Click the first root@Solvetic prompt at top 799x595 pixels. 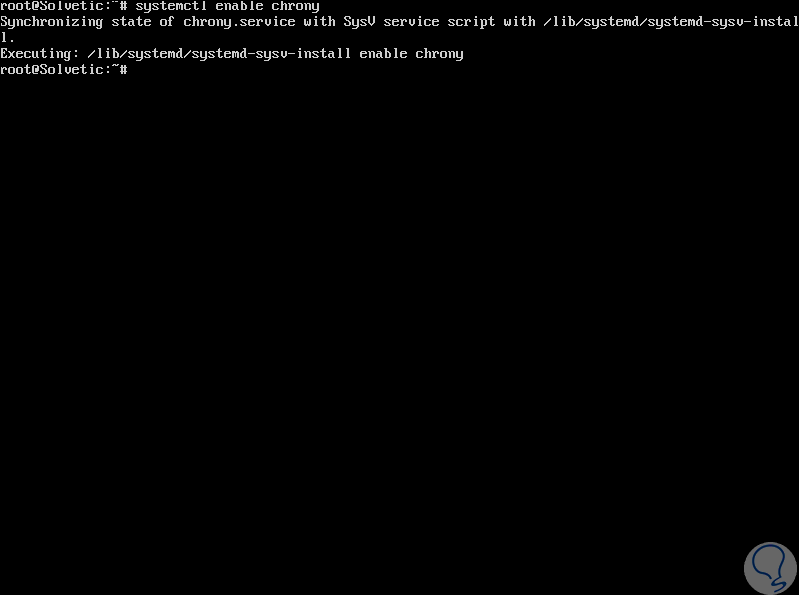pos(64,6)
